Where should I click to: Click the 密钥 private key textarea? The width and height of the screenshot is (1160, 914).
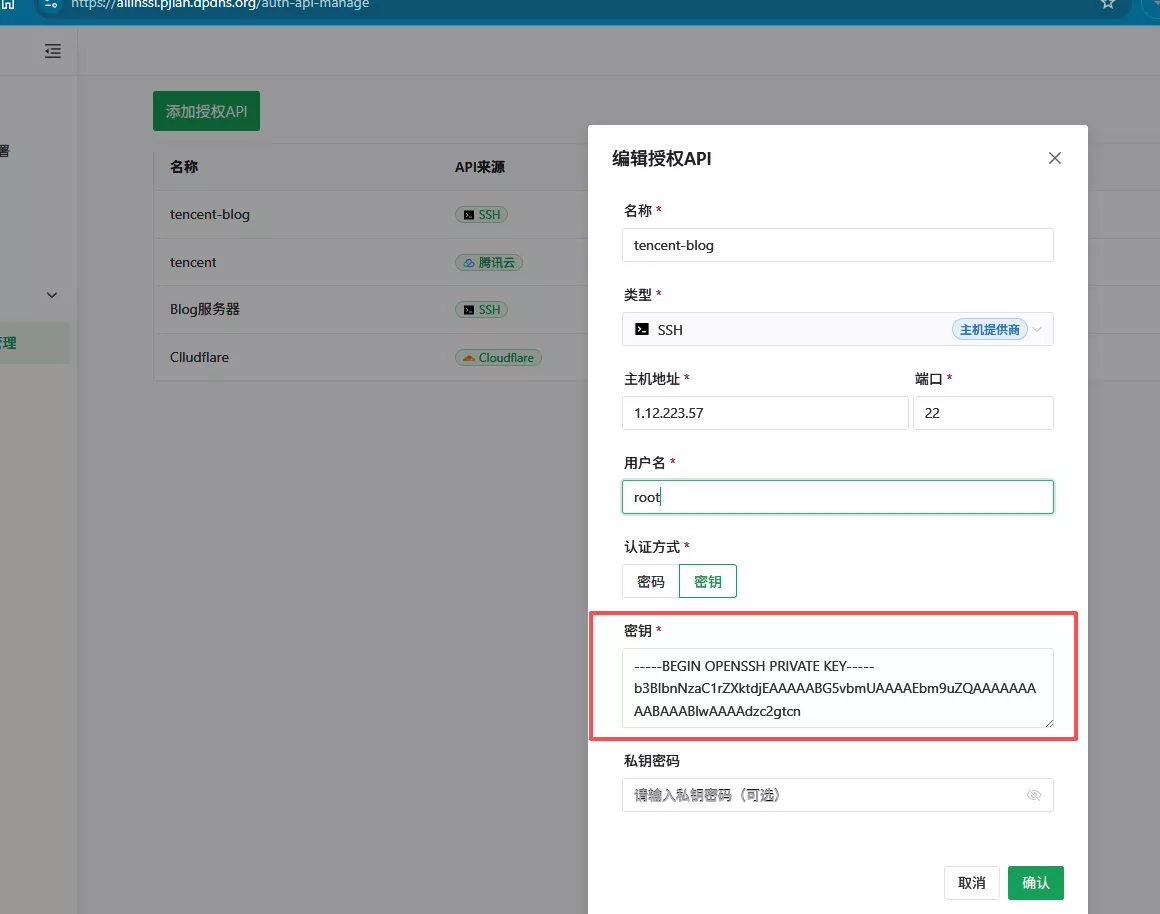pos(837,688)
